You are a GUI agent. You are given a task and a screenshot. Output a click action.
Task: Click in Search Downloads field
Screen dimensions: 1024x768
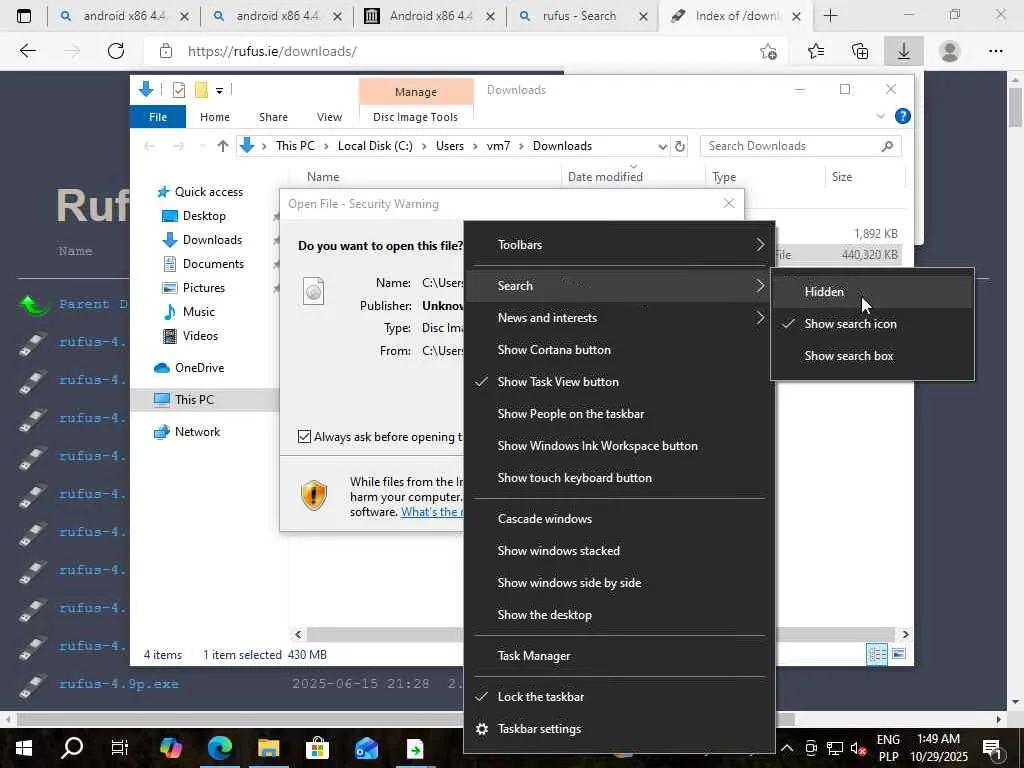pyautogui.click(x=800, y=146)
